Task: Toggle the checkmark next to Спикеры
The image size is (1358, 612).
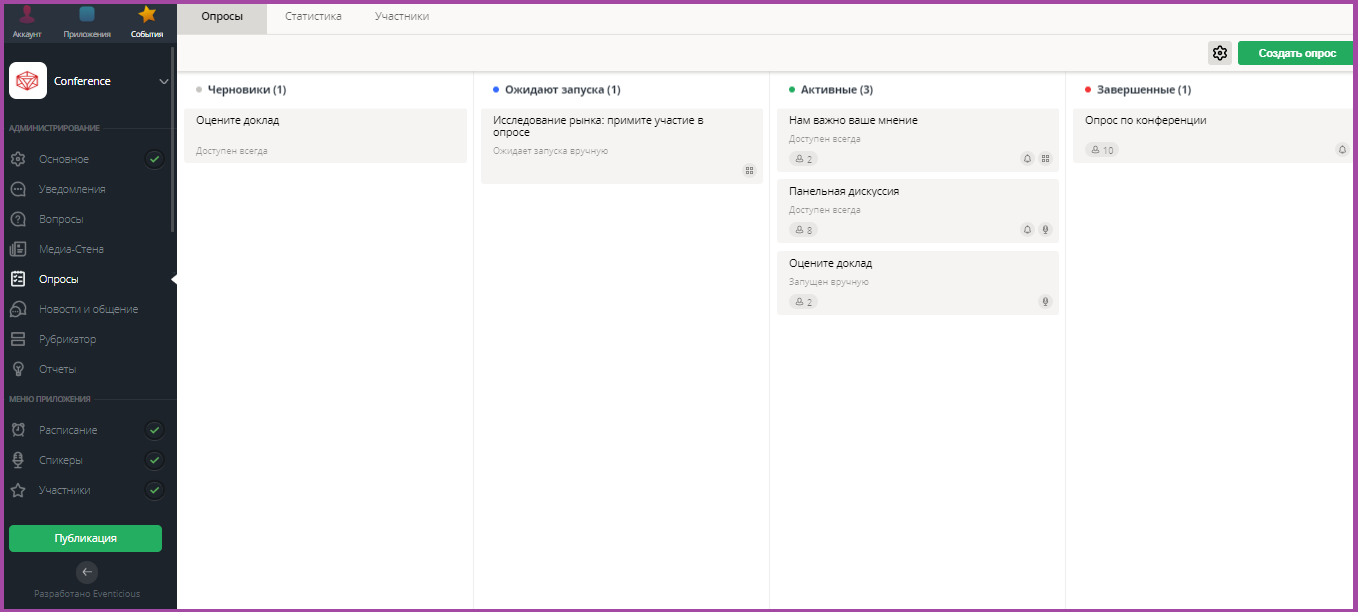Action: click(154, 460)
